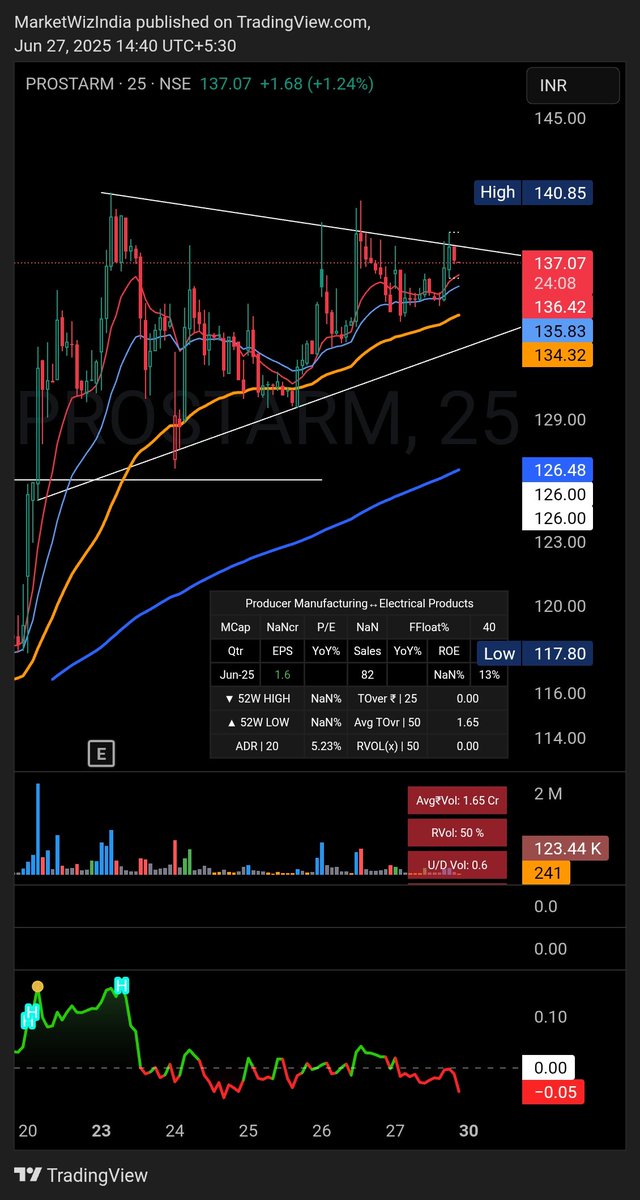Screen dimensions: 640x1200
Task: Click the MCap cell in the data table
Action: [235, 627]
